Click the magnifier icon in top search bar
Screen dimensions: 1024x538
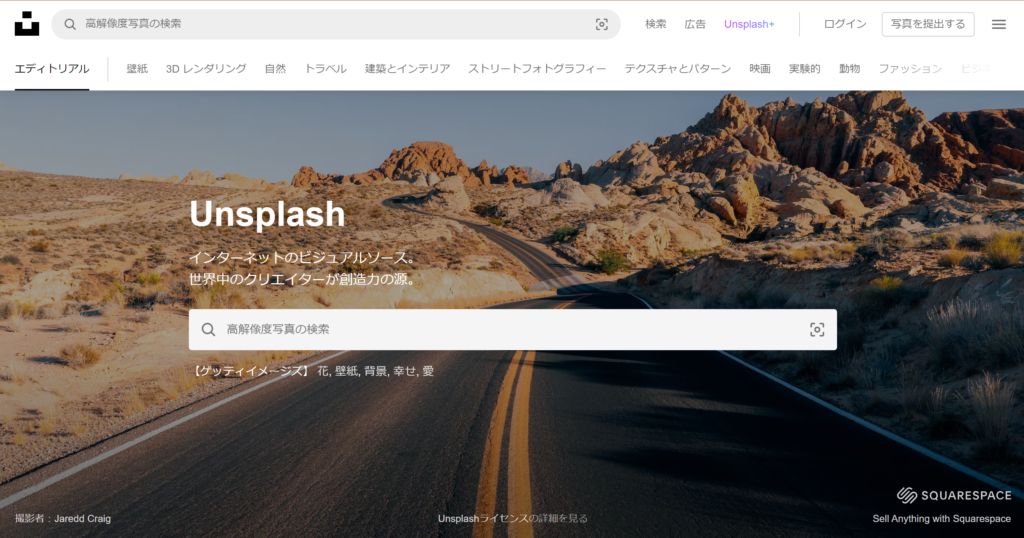[x=70, y=24]
